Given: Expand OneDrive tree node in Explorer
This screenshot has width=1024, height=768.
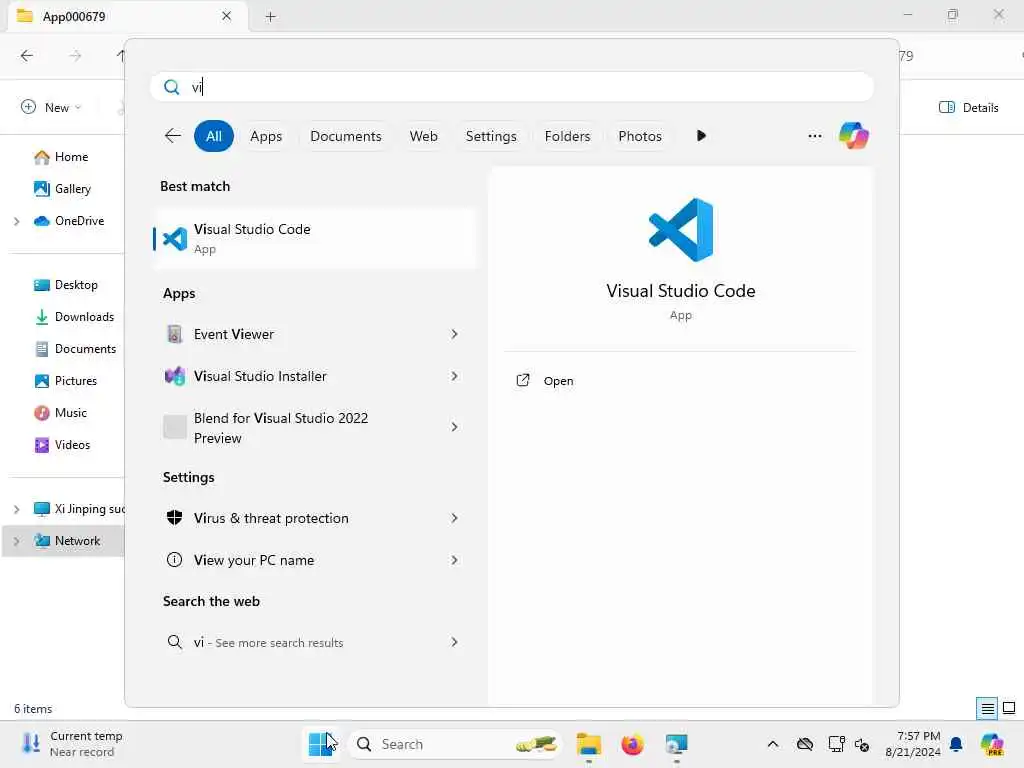Looking at the screenshot, I should pyautogui.click(x=16, y=221).
